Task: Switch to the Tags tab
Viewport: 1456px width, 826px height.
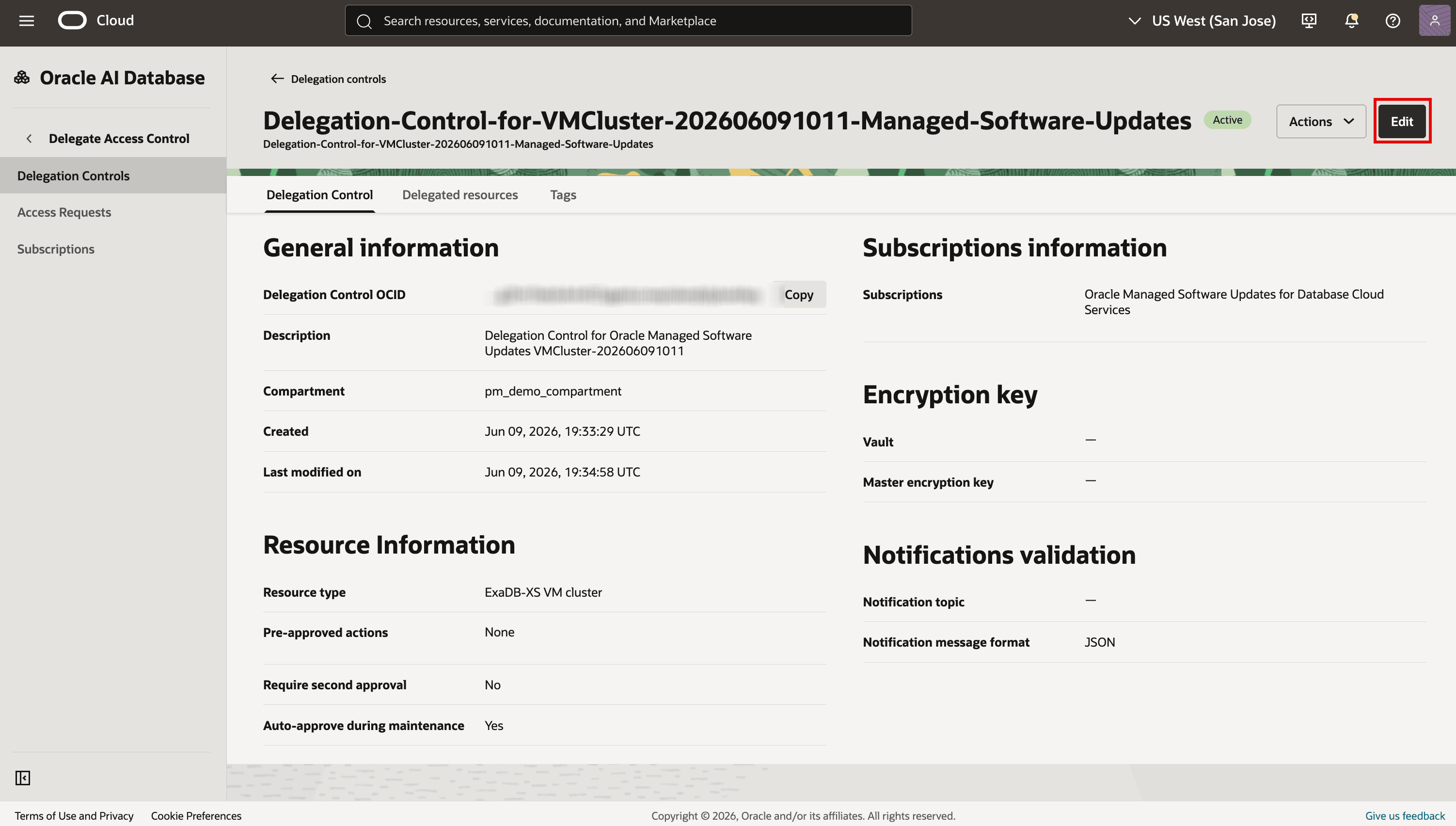Action: 563,194
